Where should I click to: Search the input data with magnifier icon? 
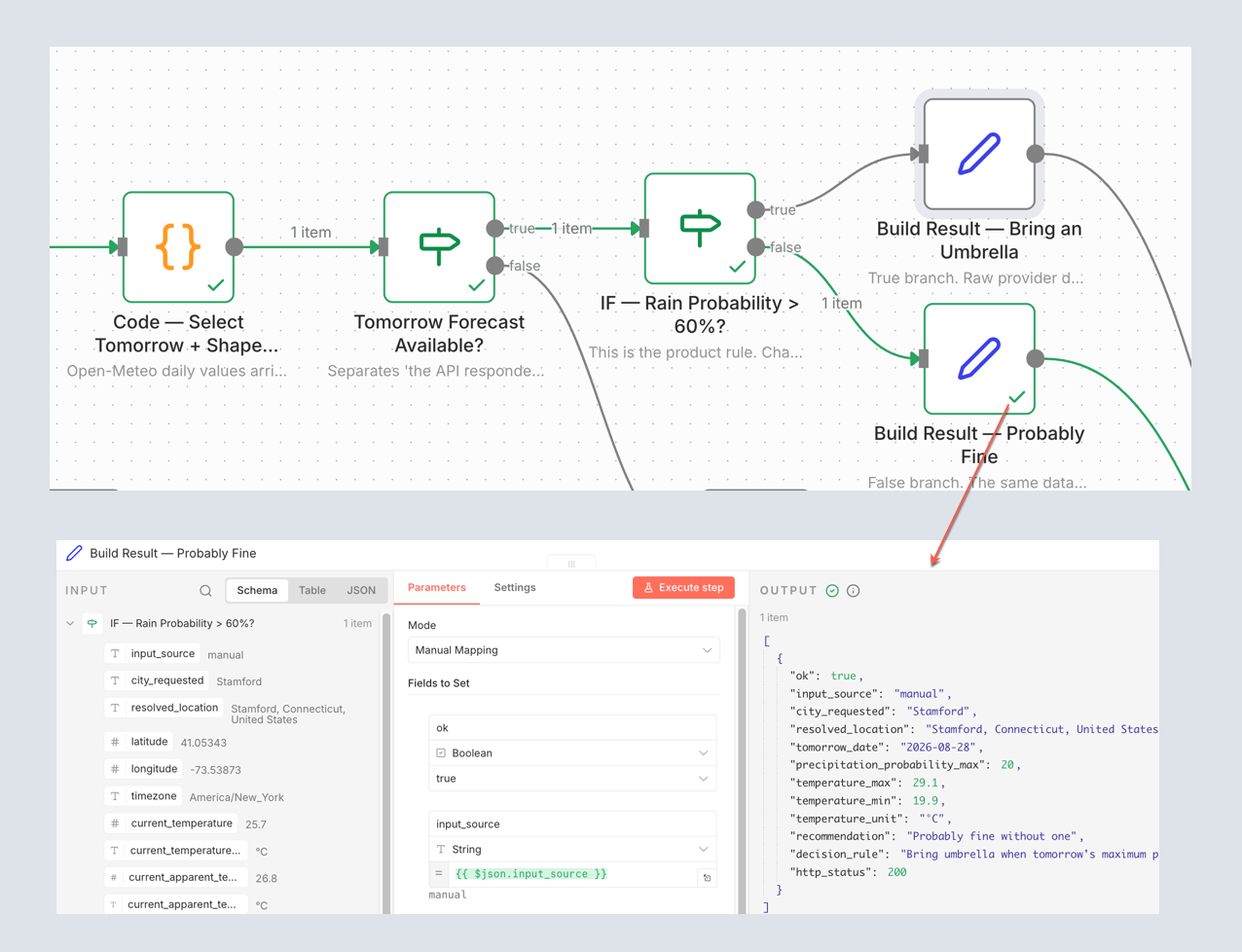pyautogui.click(x=205, y=591)
